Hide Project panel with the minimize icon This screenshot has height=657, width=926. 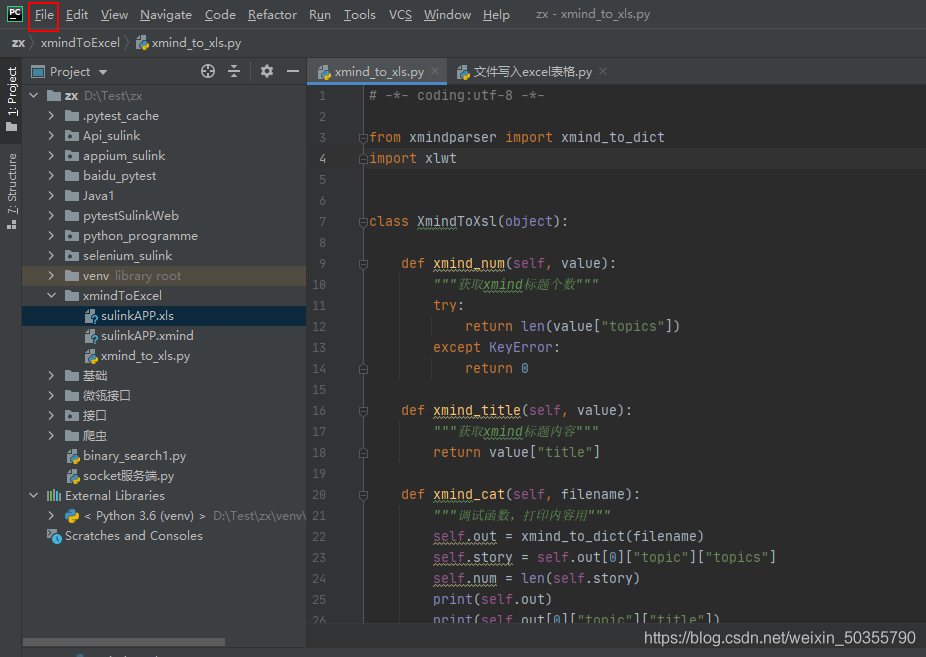click(x=291, y=71)
